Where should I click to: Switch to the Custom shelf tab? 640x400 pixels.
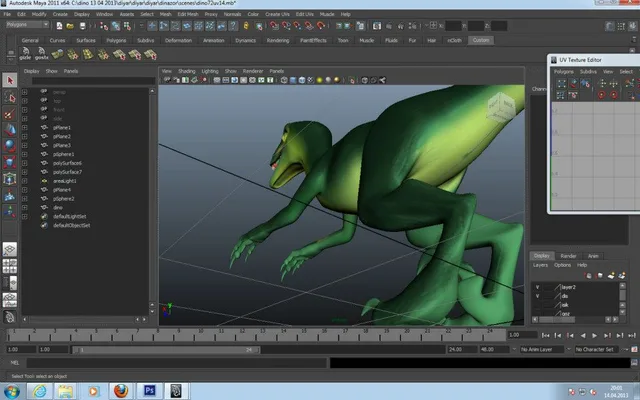click(x=481, y=40)
